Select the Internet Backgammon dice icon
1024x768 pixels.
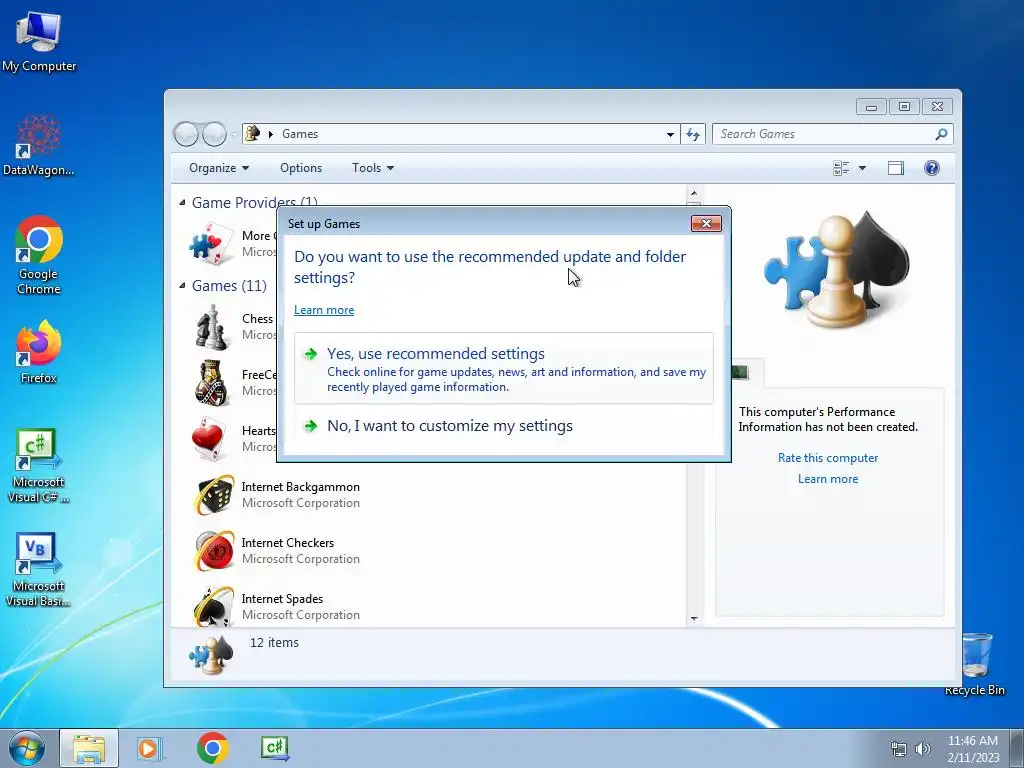click(214, 495)
